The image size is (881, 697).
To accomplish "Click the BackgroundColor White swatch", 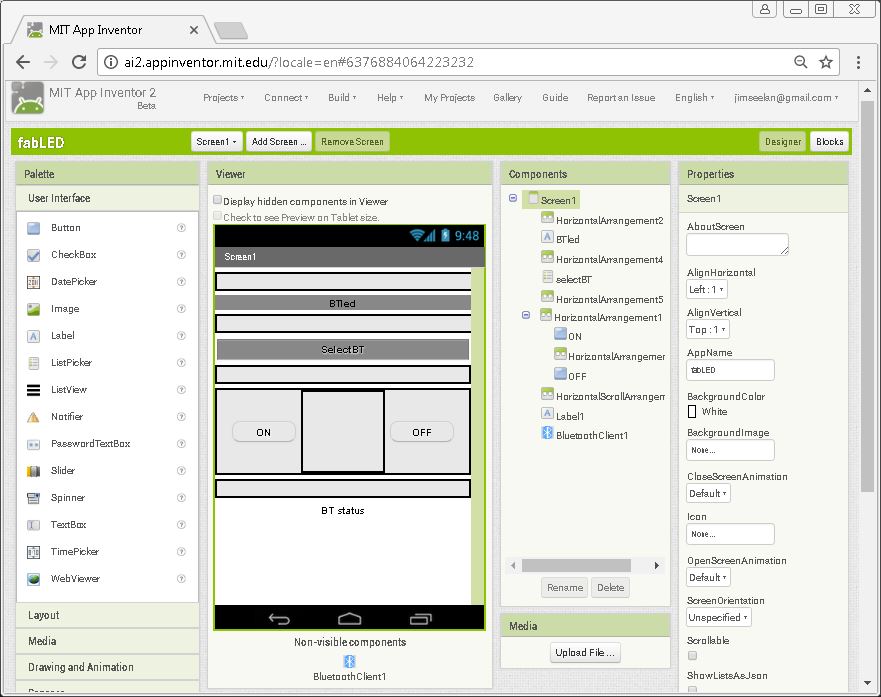I will click(692, 412).
